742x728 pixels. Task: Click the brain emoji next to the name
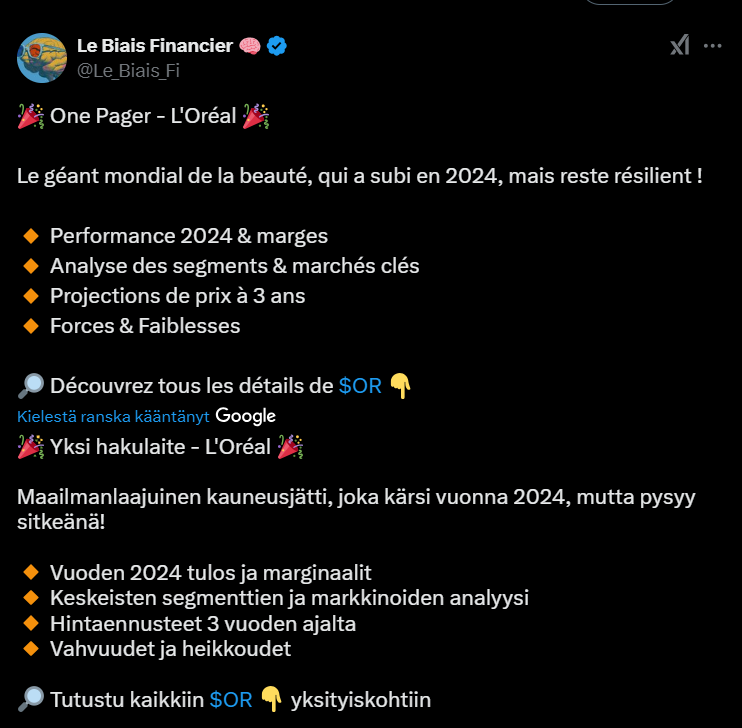point(250,46)
